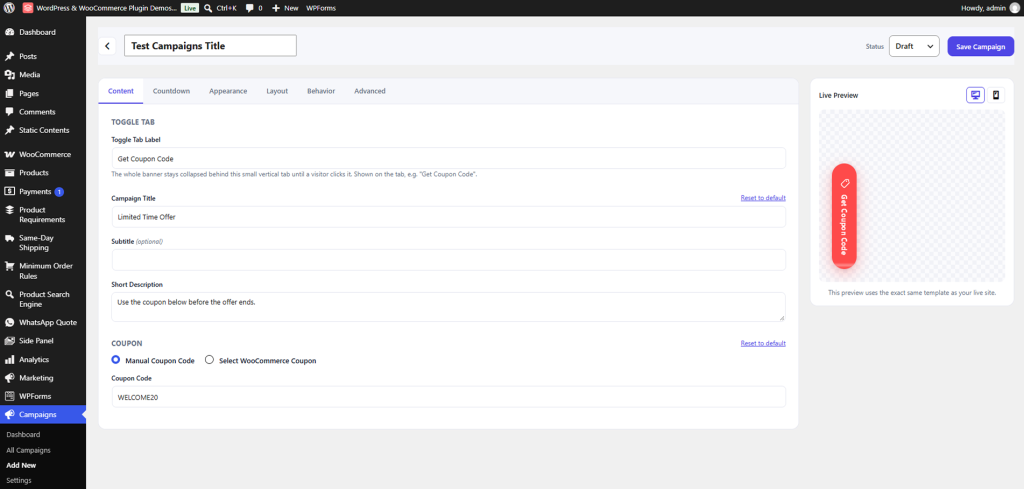Open the Comments icon in sidebar
The height and width of the screenshot is (489, 1024).
(x=10, y=112)
